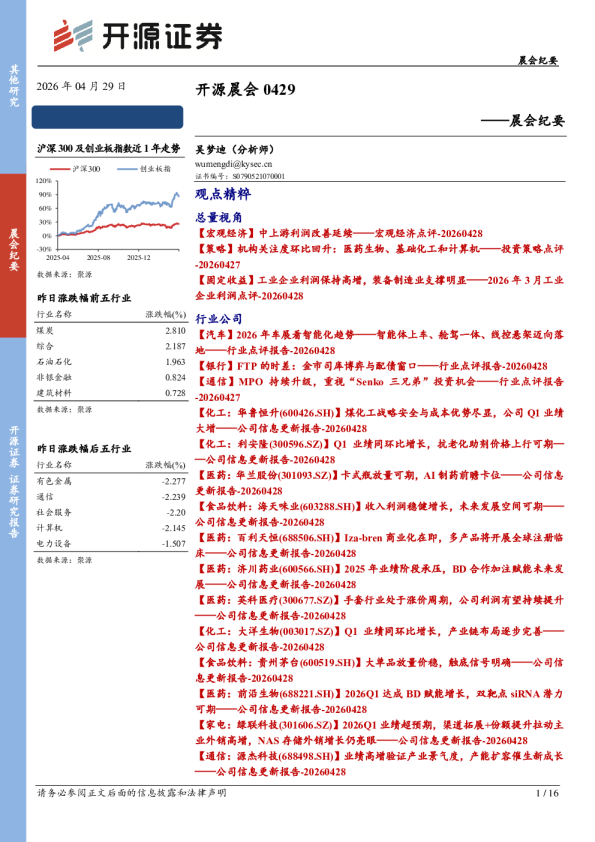Click the 沪深300及创业板指数近1年走势 chart title
595x842 pixels.
[x=108, y=148]
